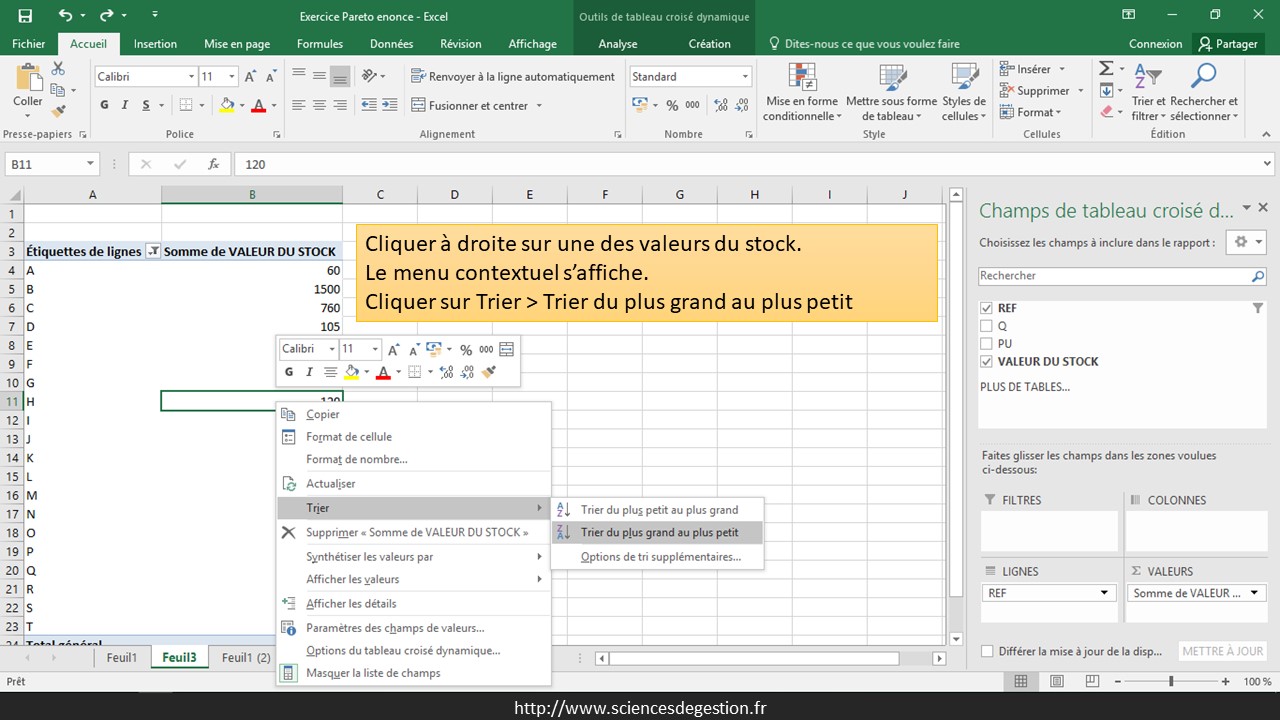Select Trier du plus grand au plus petit
Viewport: 1280px width, 720px height.
pyautogui.click(x=659, y=533)
